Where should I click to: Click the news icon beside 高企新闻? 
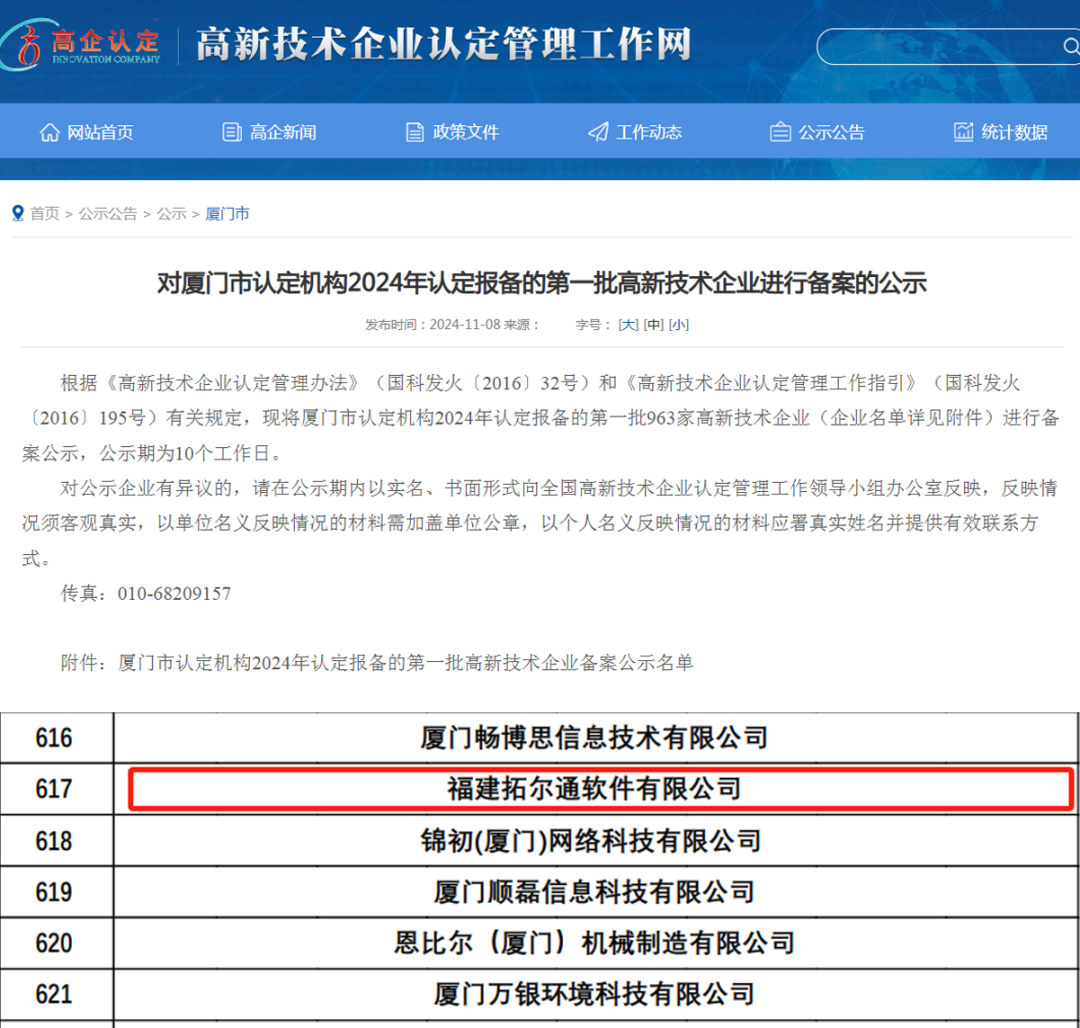232,132
